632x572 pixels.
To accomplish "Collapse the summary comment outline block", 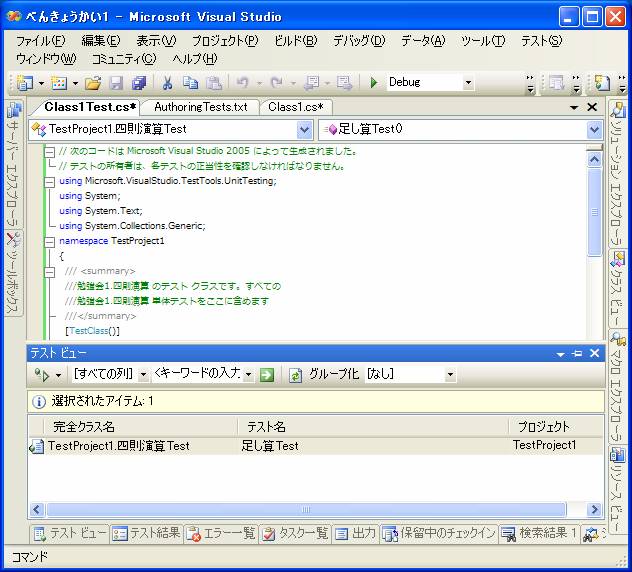I will 49,271.
